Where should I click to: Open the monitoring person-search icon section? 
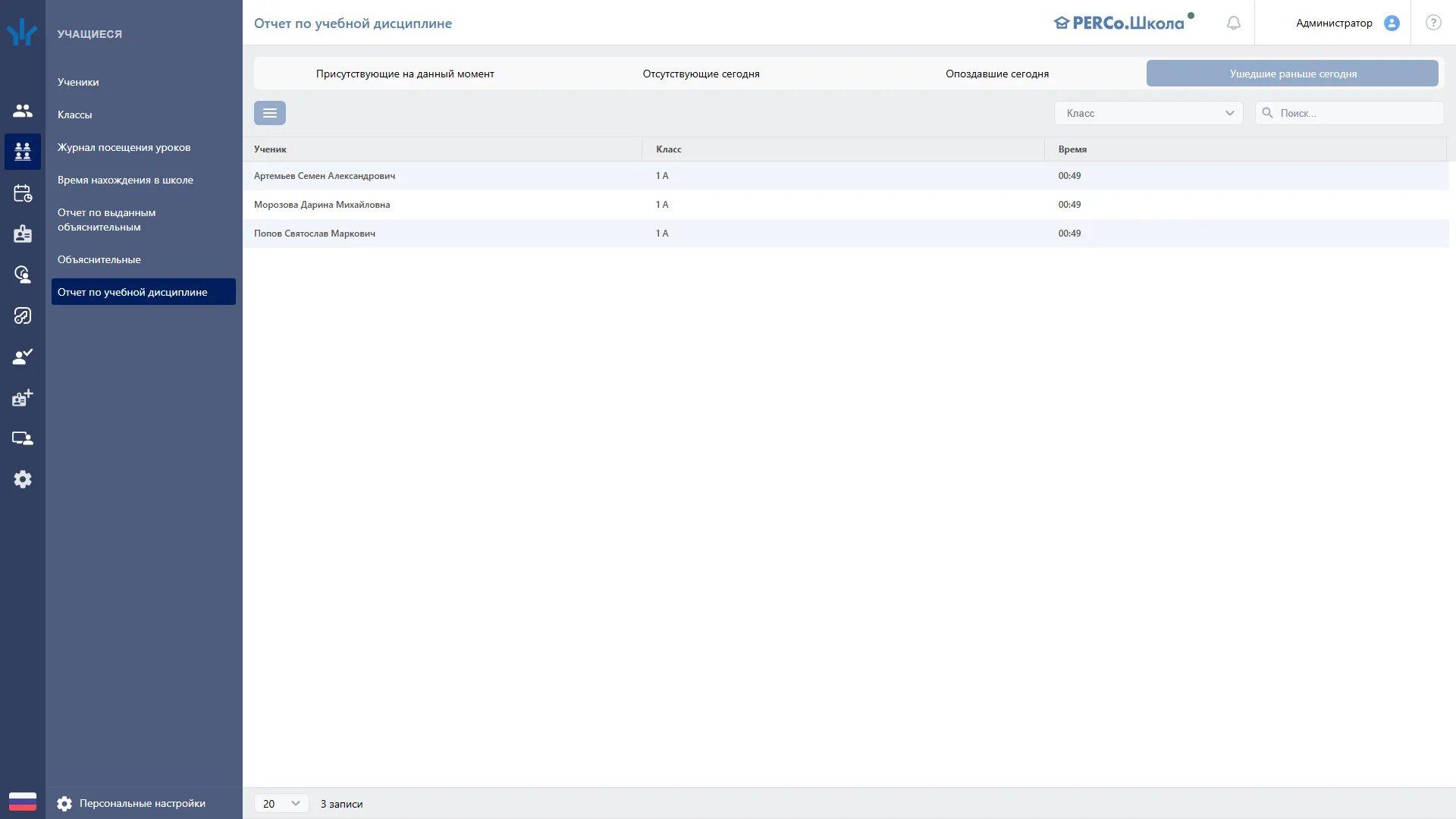tap(23, 275)
